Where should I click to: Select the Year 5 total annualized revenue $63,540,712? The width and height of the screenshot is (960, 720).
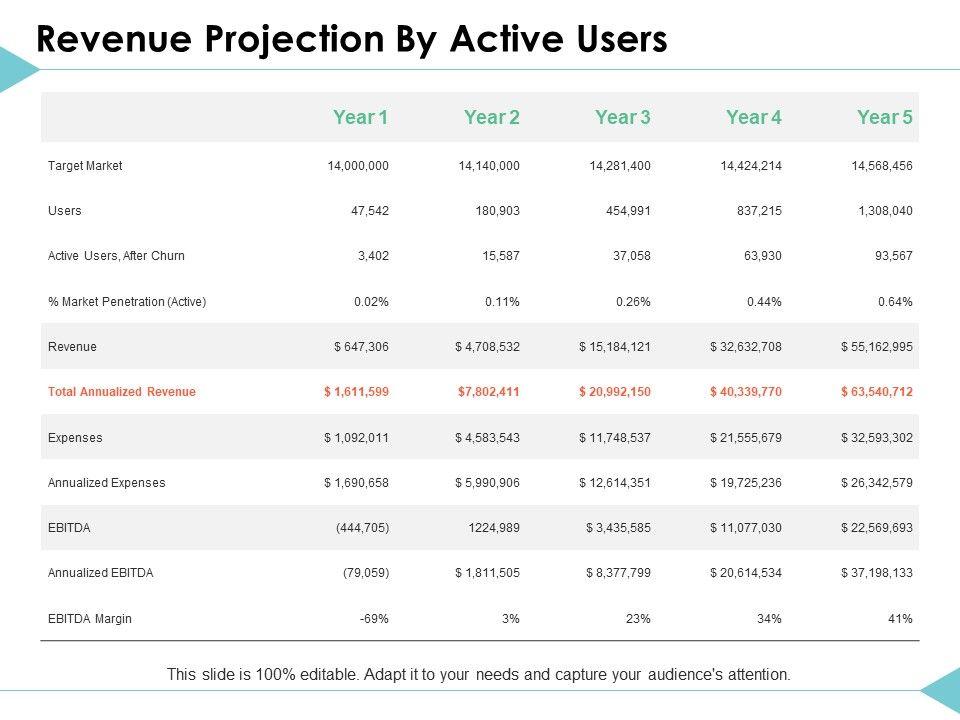876,392
